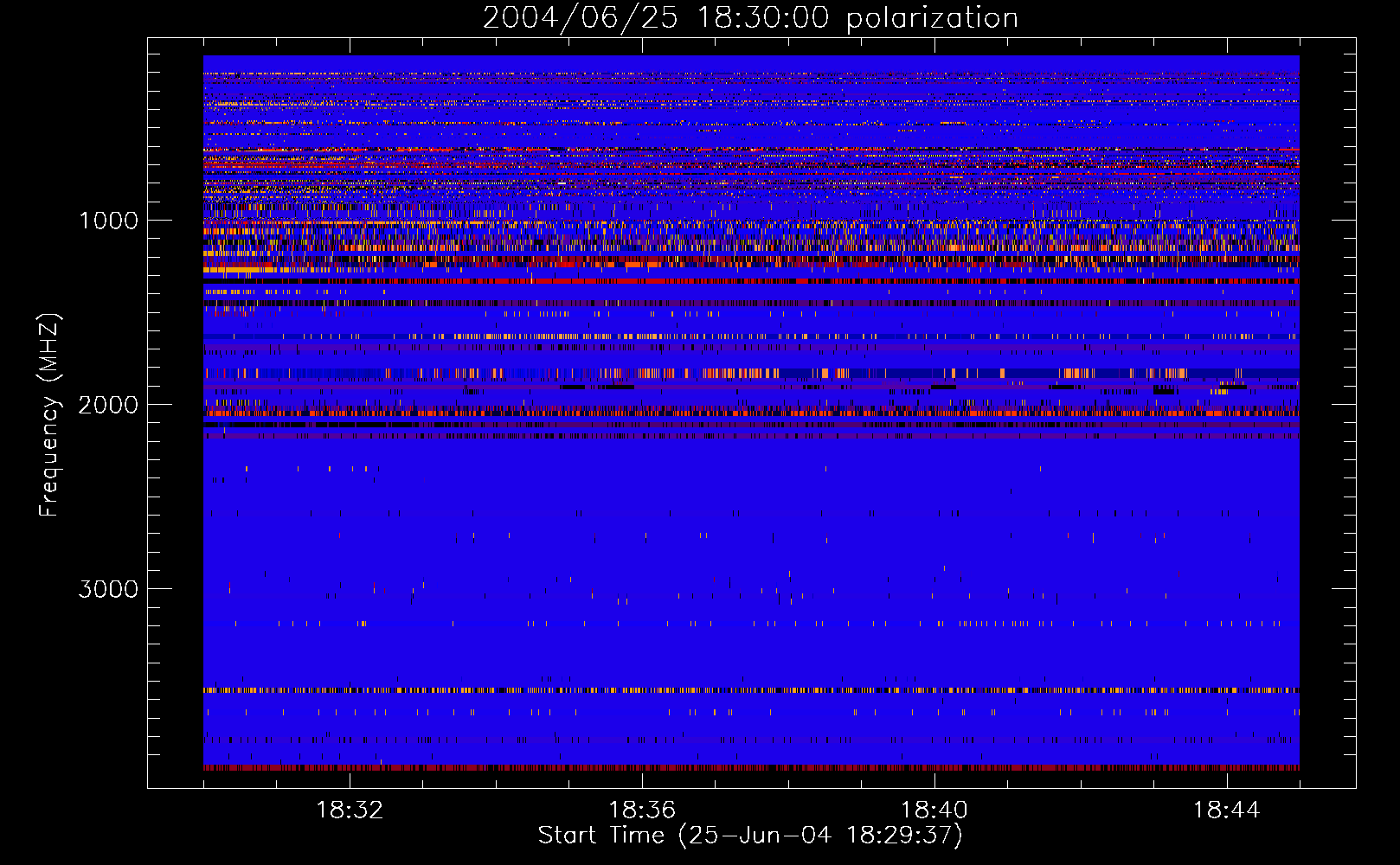The width and height of the screenshot is (1400, 865).
Task: Click the plot title '2004/06/25 18:30:00 polarization'
Action: (750, 18)
